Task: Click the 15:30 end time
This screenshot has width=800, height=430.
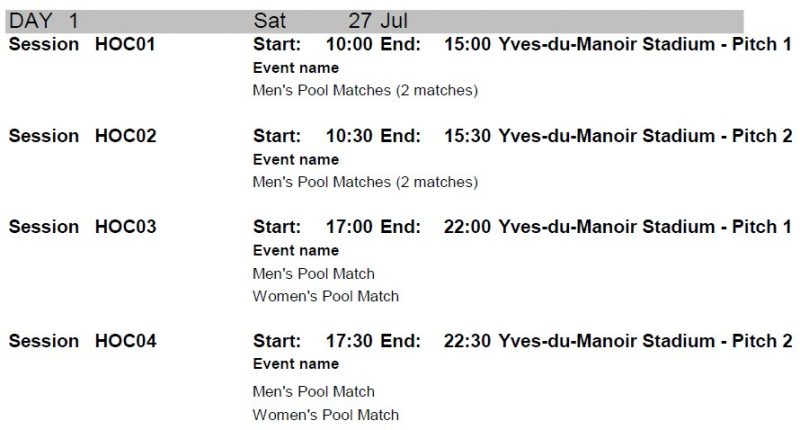Action: (x=467, y=136)
